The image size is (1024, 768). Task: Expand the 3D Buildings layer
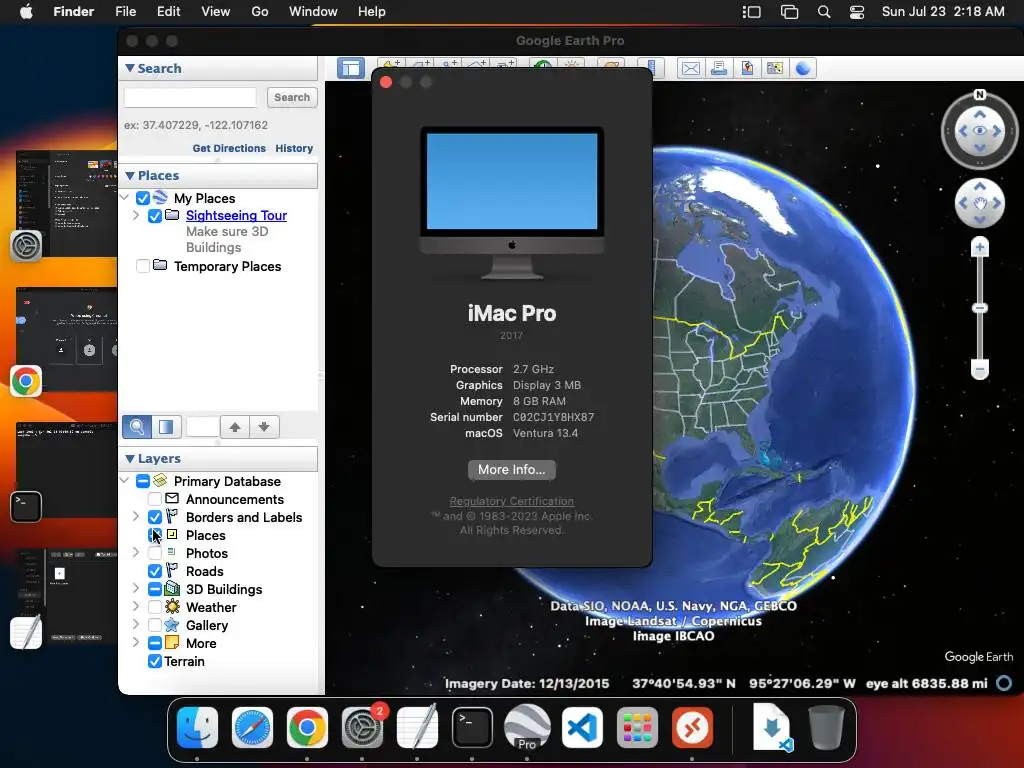tap(136, 588)
